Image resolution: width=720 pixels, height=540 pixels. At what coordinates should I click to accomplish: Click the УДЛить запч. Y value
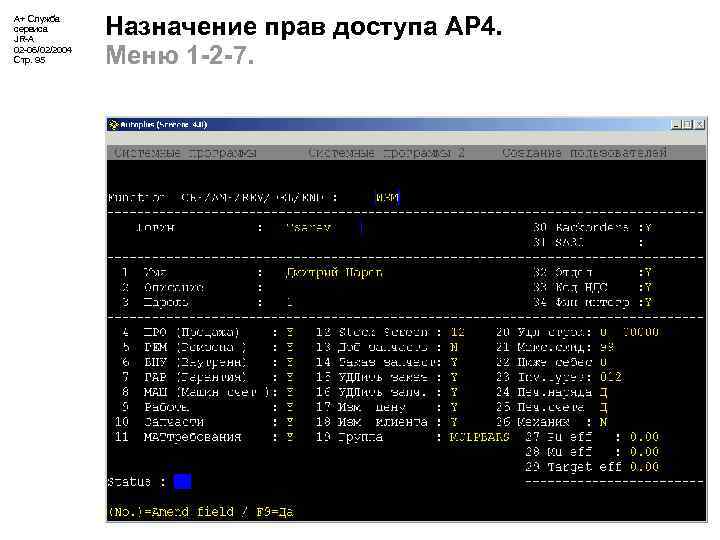tap(454, 392)
